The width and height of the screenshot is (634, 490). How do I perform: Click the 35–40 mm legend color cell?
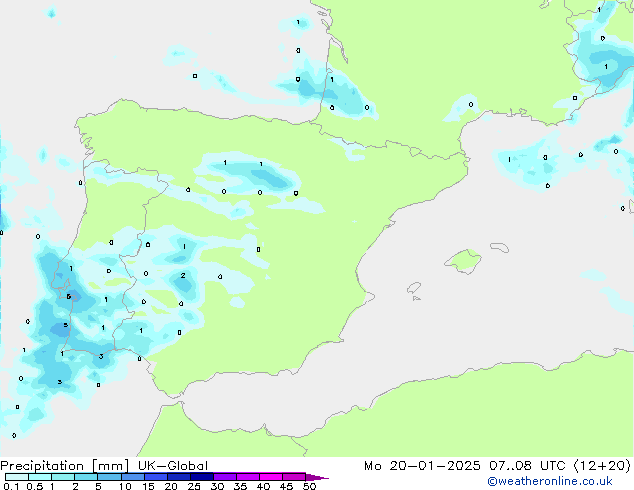pos(247,477)
